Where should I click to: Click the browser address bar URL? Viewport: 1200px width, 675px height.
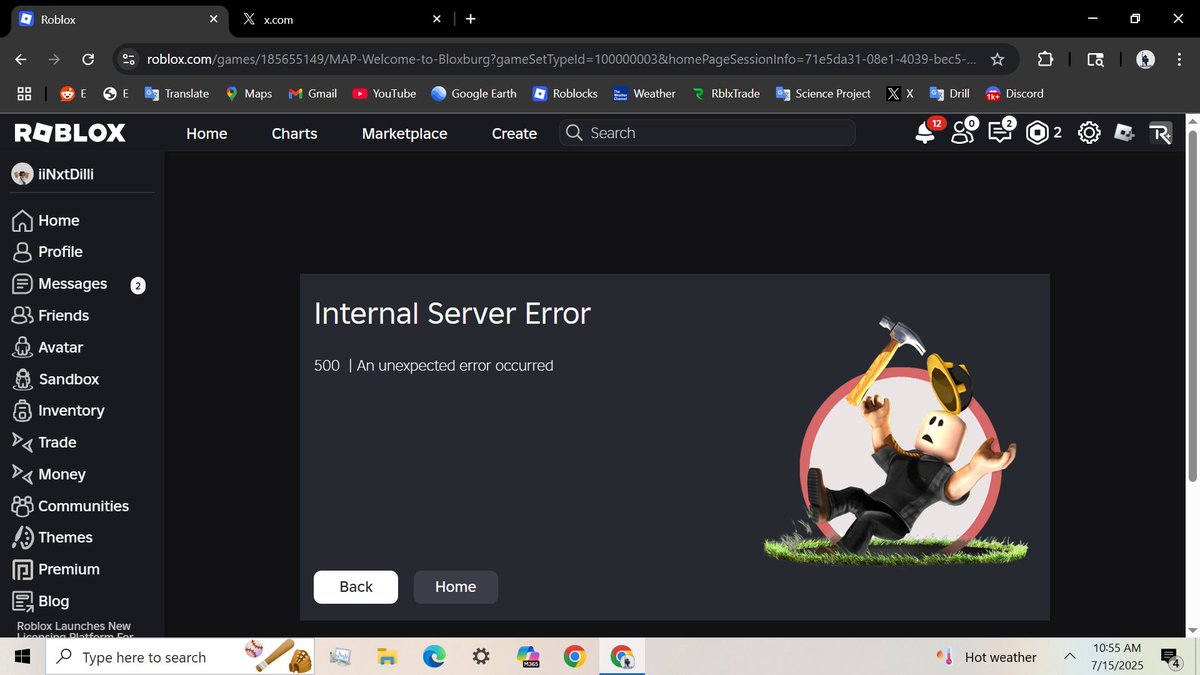pyautogui.click(x=560, y=59)
